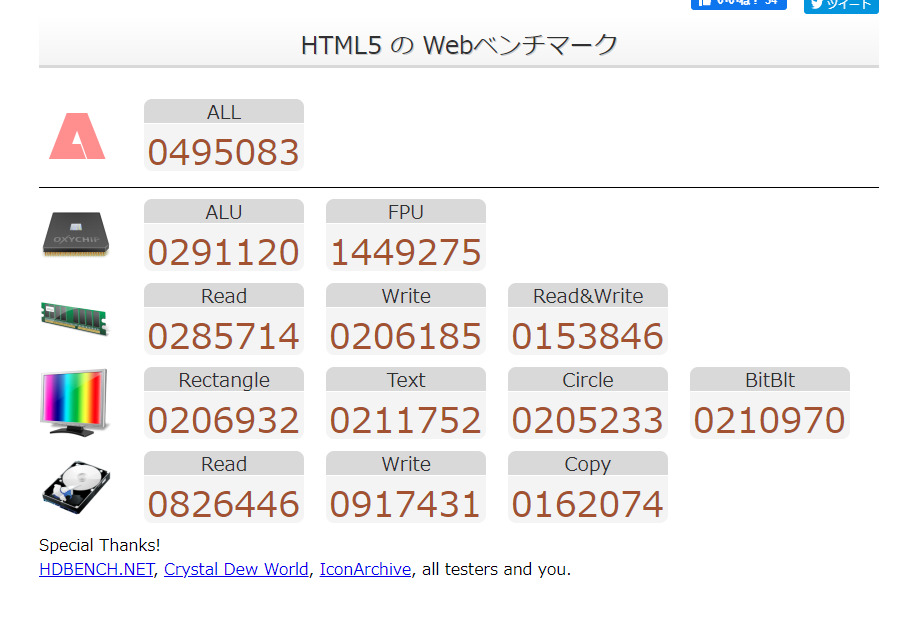Open the Crystal Dew World link
This screenshot has width=922, height=623.
tap(236, 569)
